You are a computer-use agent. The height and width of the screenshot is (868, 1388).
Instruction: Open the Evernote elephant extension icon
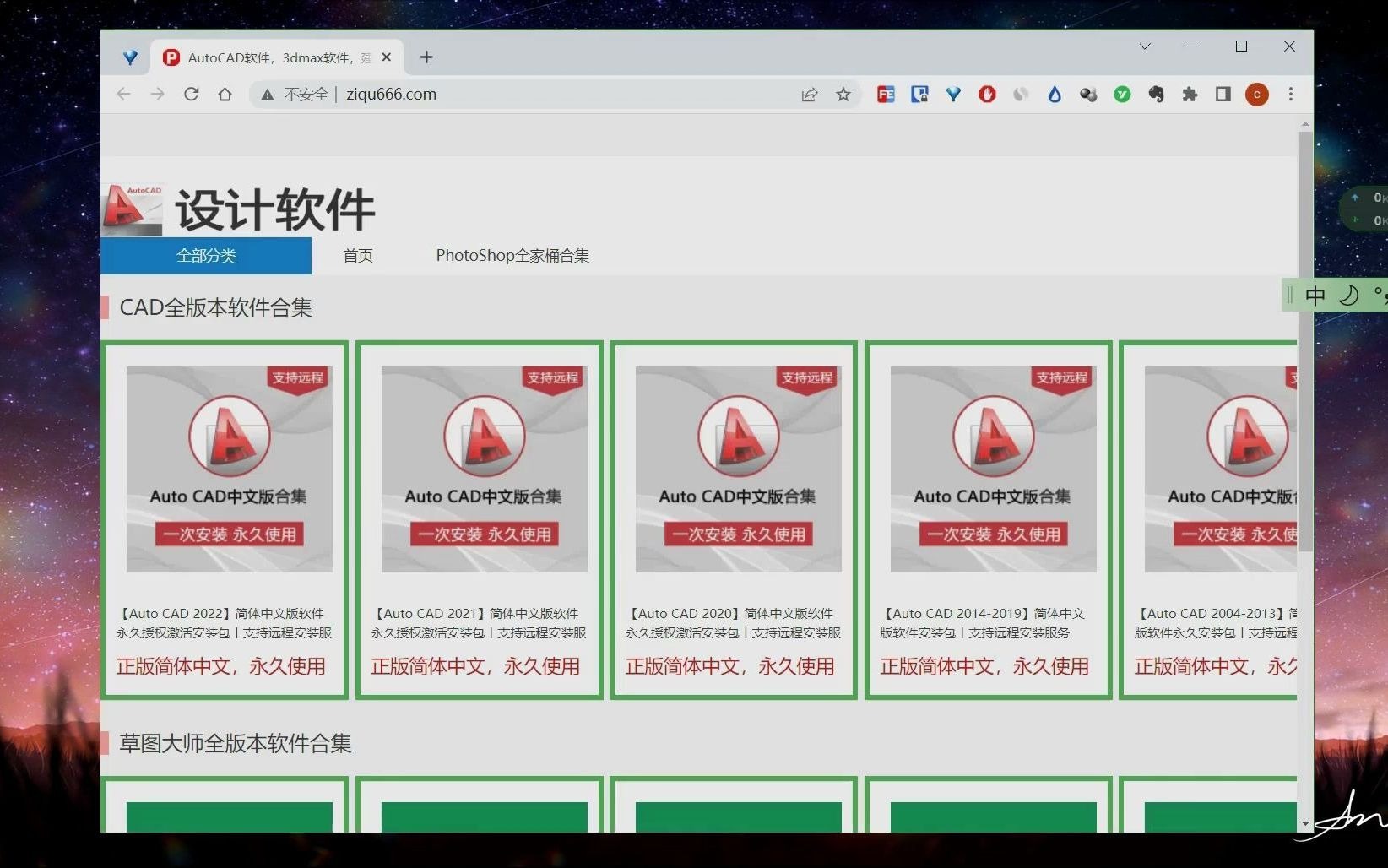1156,95
